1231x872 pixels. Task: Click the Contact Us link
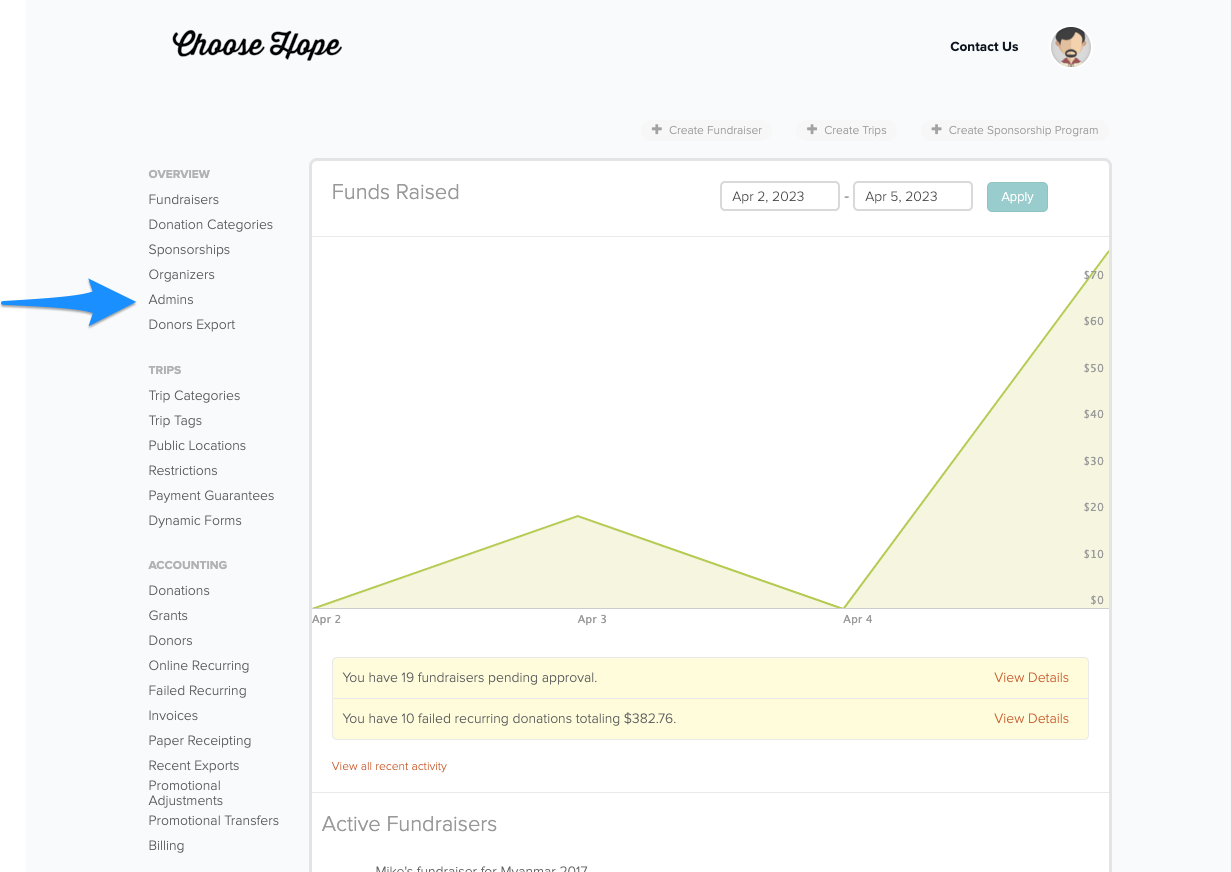(984, 47)
